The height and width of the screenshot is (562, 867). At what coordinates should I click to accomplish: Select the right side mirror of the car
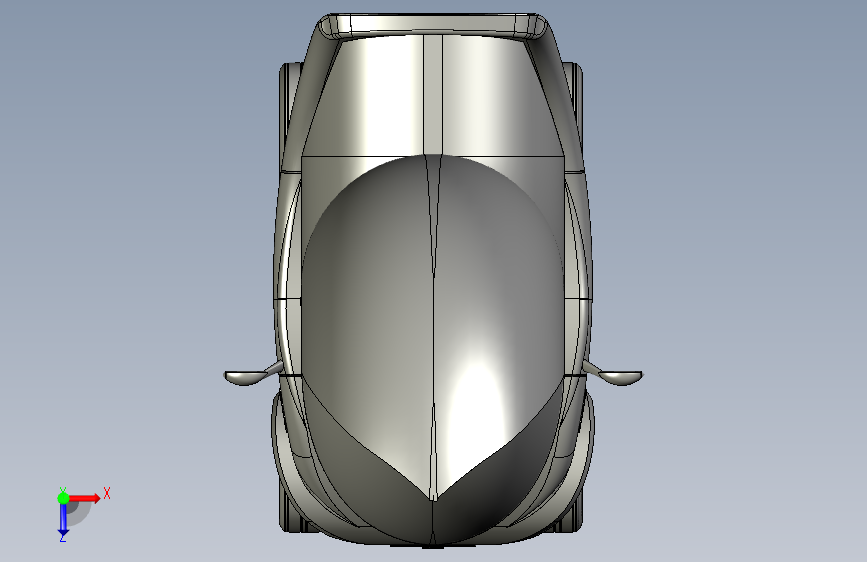614,375
